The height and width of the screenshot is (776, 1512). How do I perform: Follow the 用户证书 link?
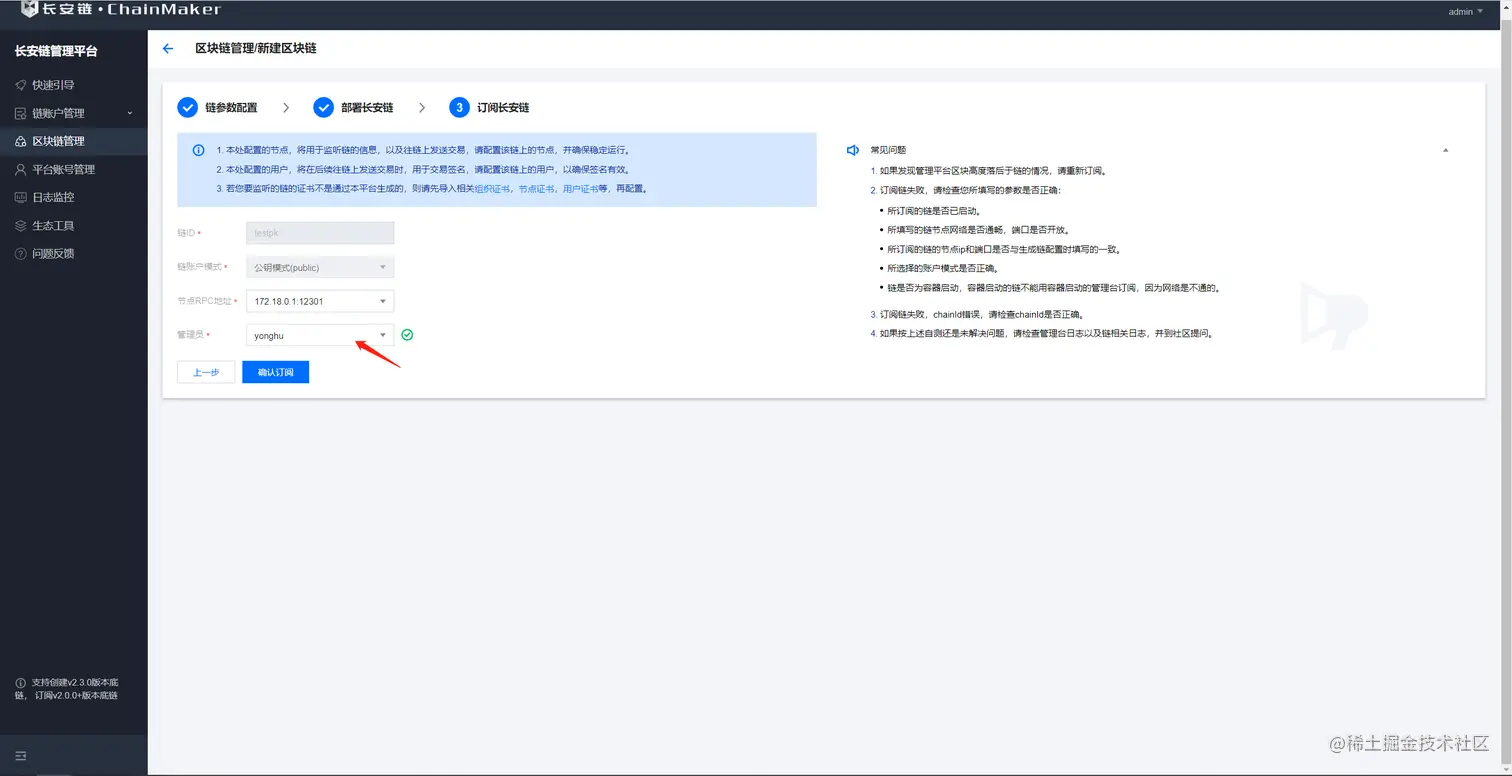coord(581,188)
